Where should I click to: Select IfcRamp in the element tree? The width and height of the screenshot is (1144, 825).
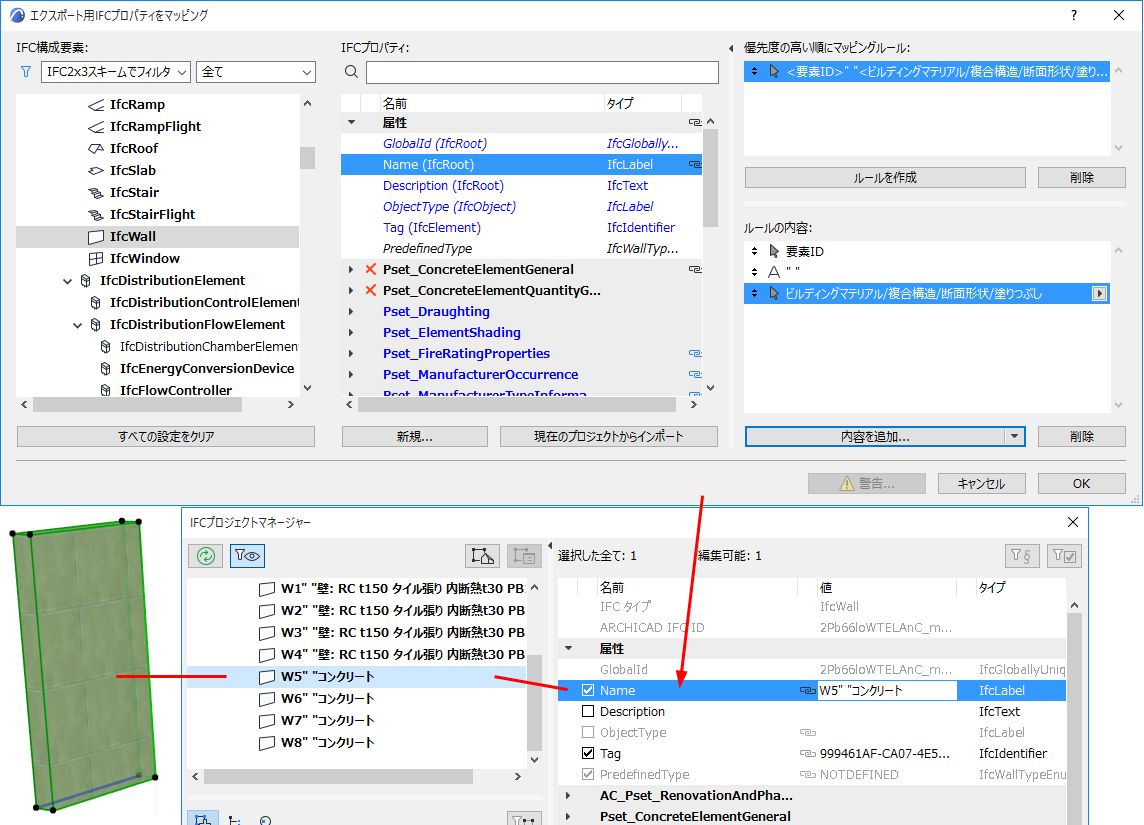(137, 104)
